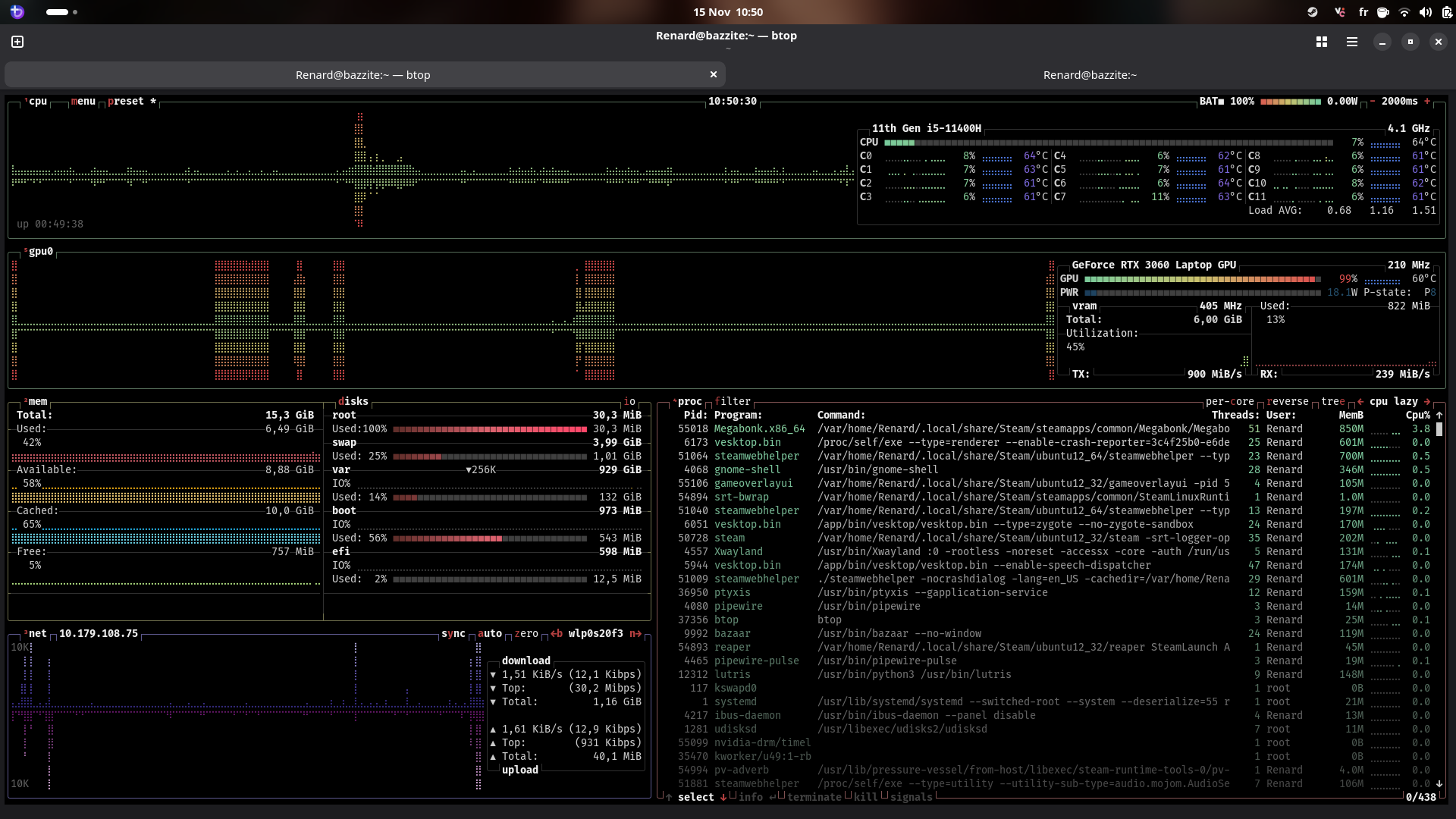Viewport: 1456px width, 819px height.
Task: Toggle per-core process CPU usage
Action: point(1229,401)
